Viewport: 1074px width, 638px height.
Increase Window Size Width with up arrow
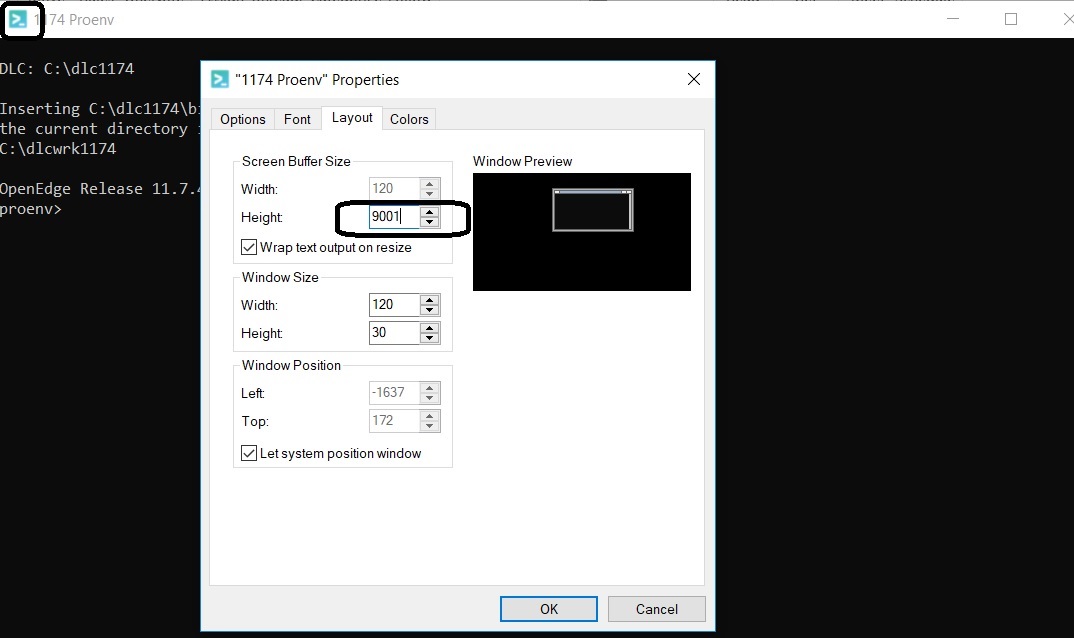[430, 299]
